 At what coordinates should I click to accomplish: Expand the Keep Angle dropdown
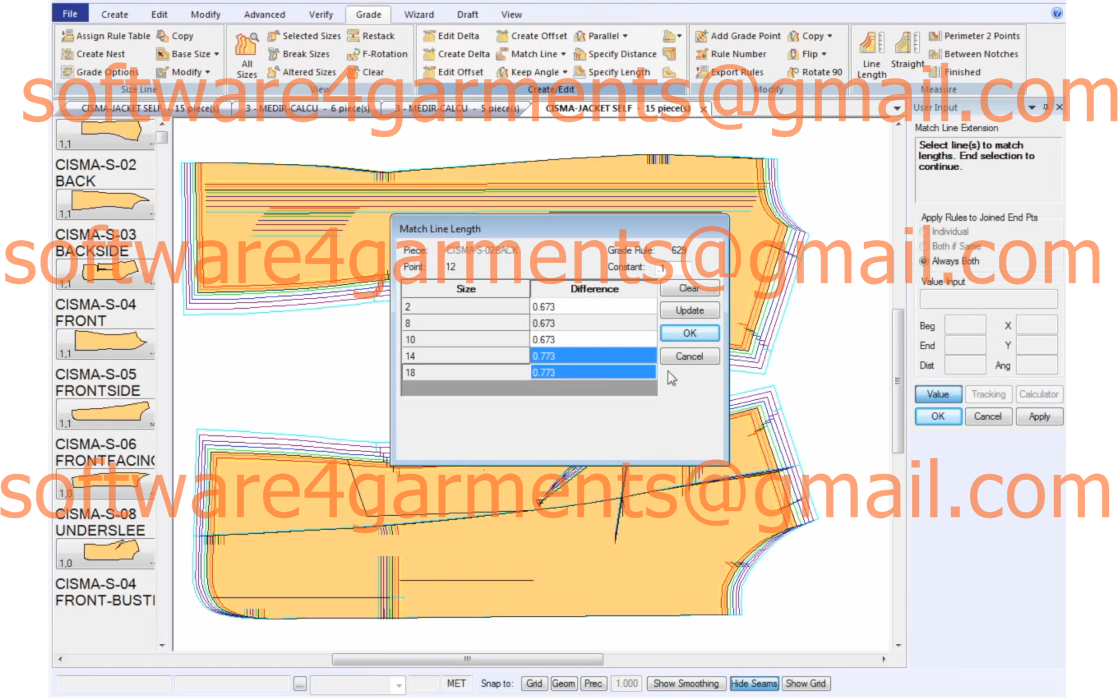(x=565, y=72)
